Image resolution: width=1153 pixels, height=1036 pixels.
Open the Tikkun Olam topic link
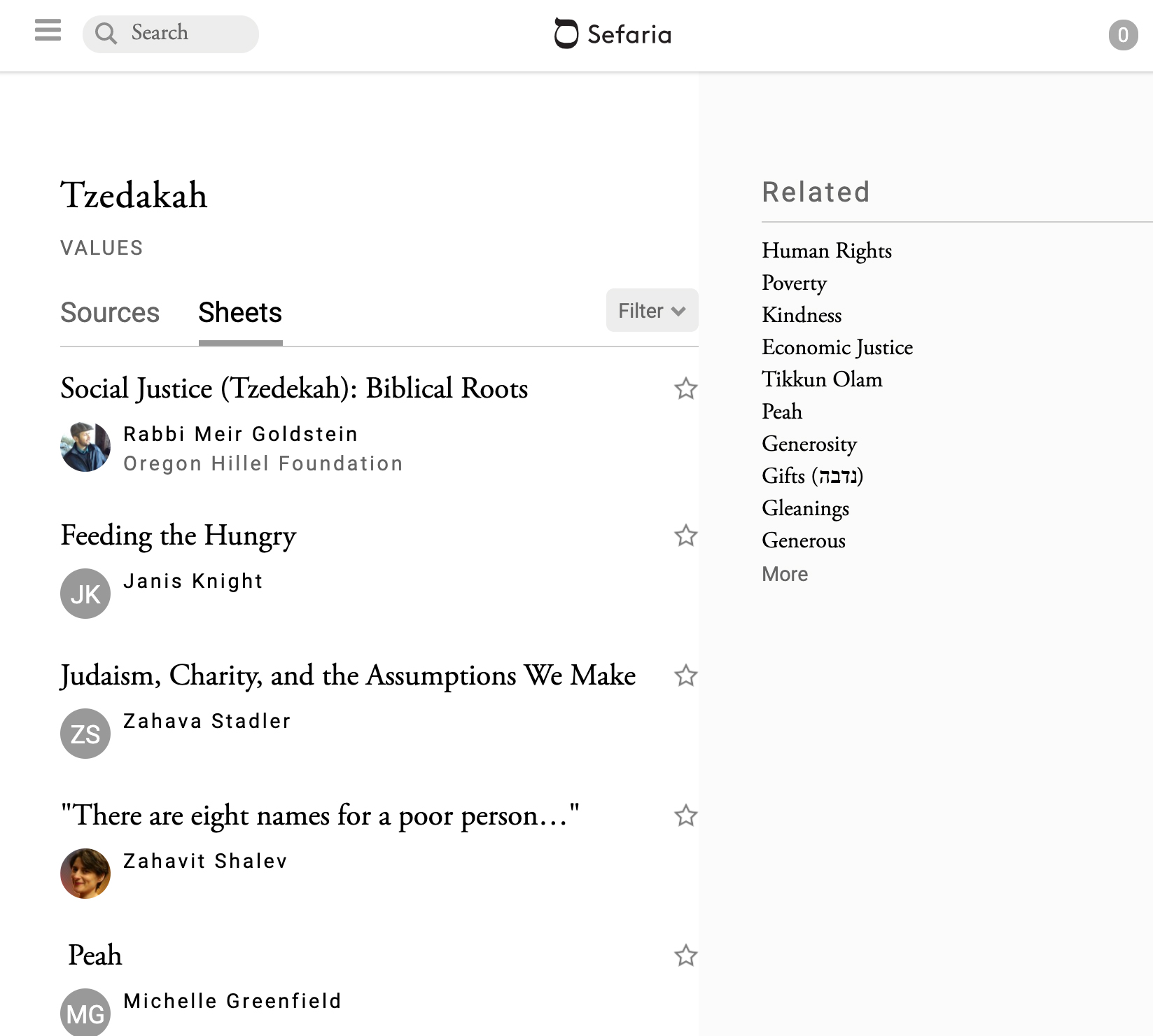click(821, 379)
